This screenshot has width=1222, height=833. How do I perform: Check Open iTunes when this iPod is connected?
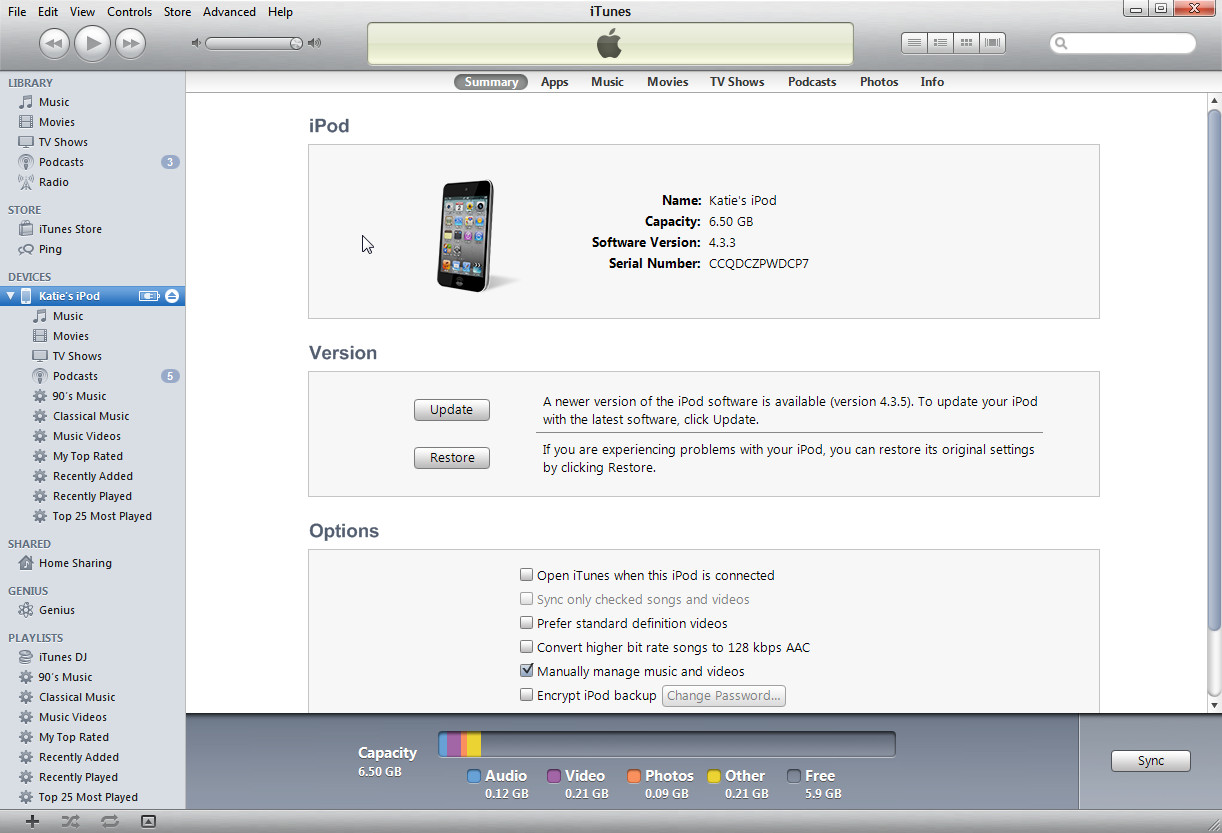tap(527, 574)
